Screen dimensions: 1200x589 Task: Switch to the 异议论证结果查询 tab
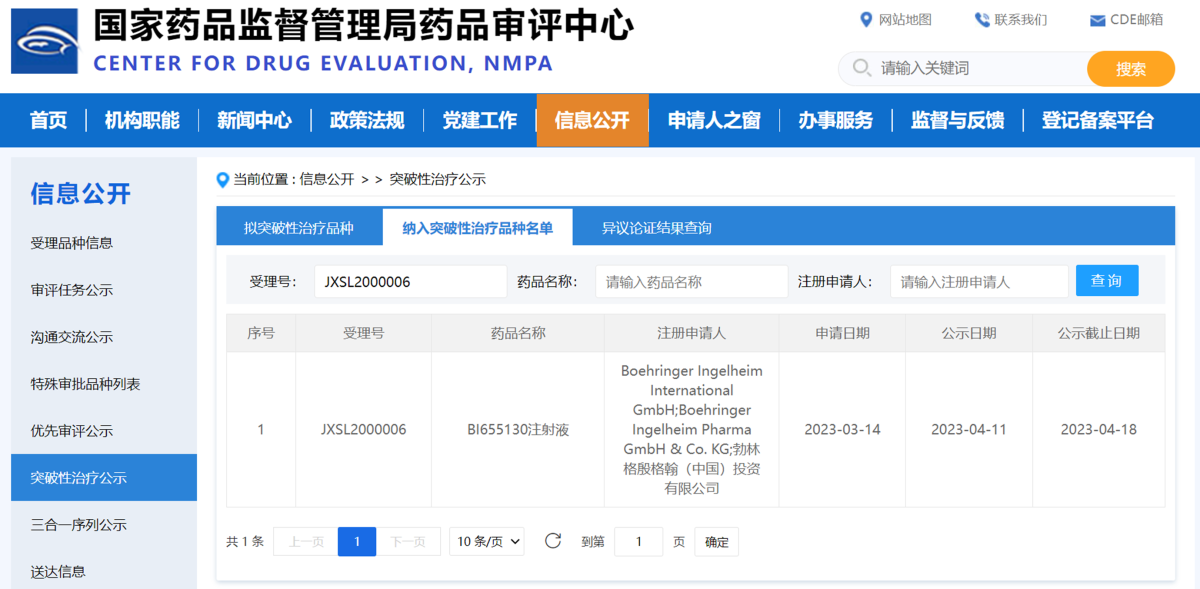[x=657, y=228]
